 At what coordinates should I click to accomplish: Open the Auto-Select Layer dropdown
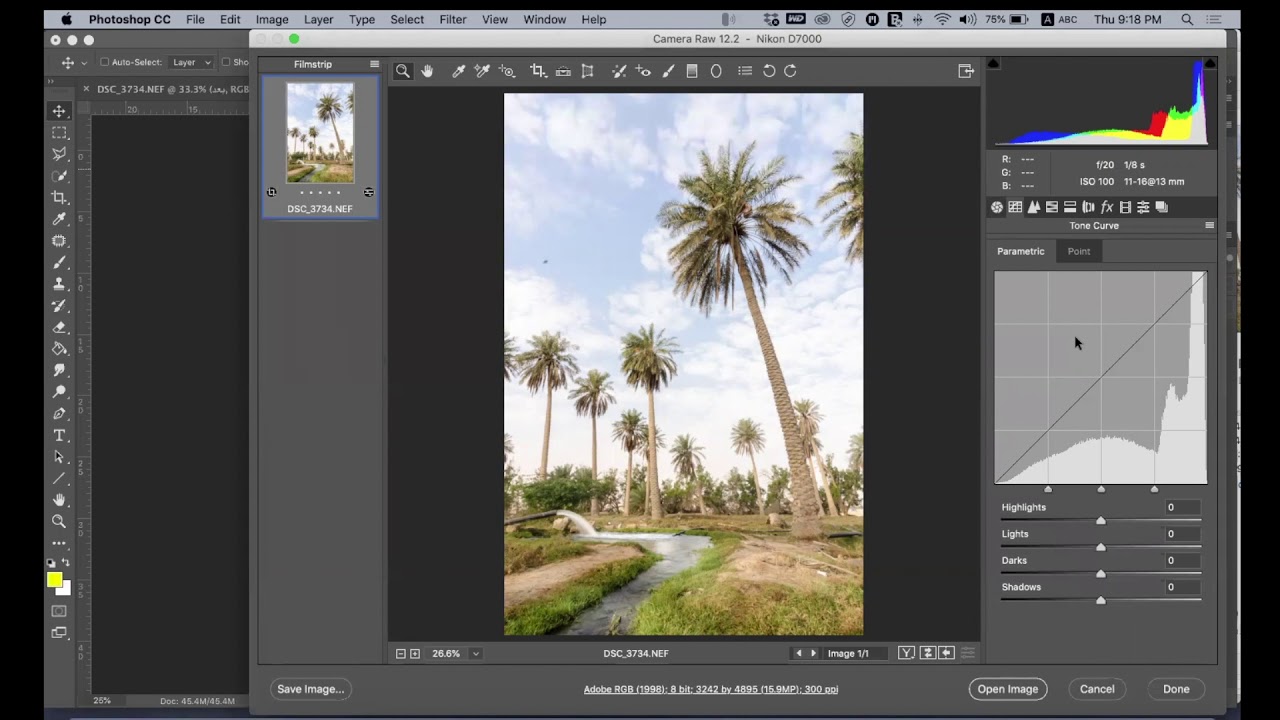click(191, 62)
